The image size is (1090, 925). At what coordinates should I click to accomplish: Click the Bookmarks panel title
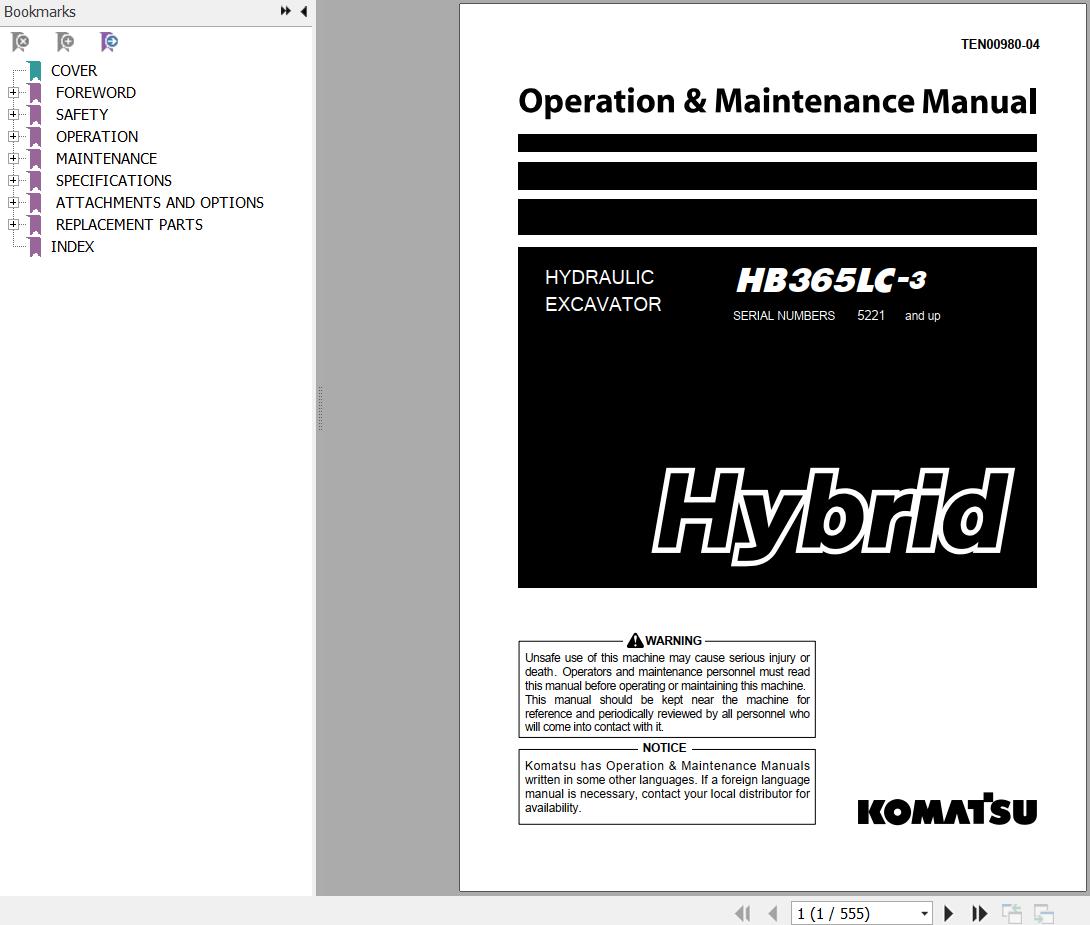tap(40, 12)
